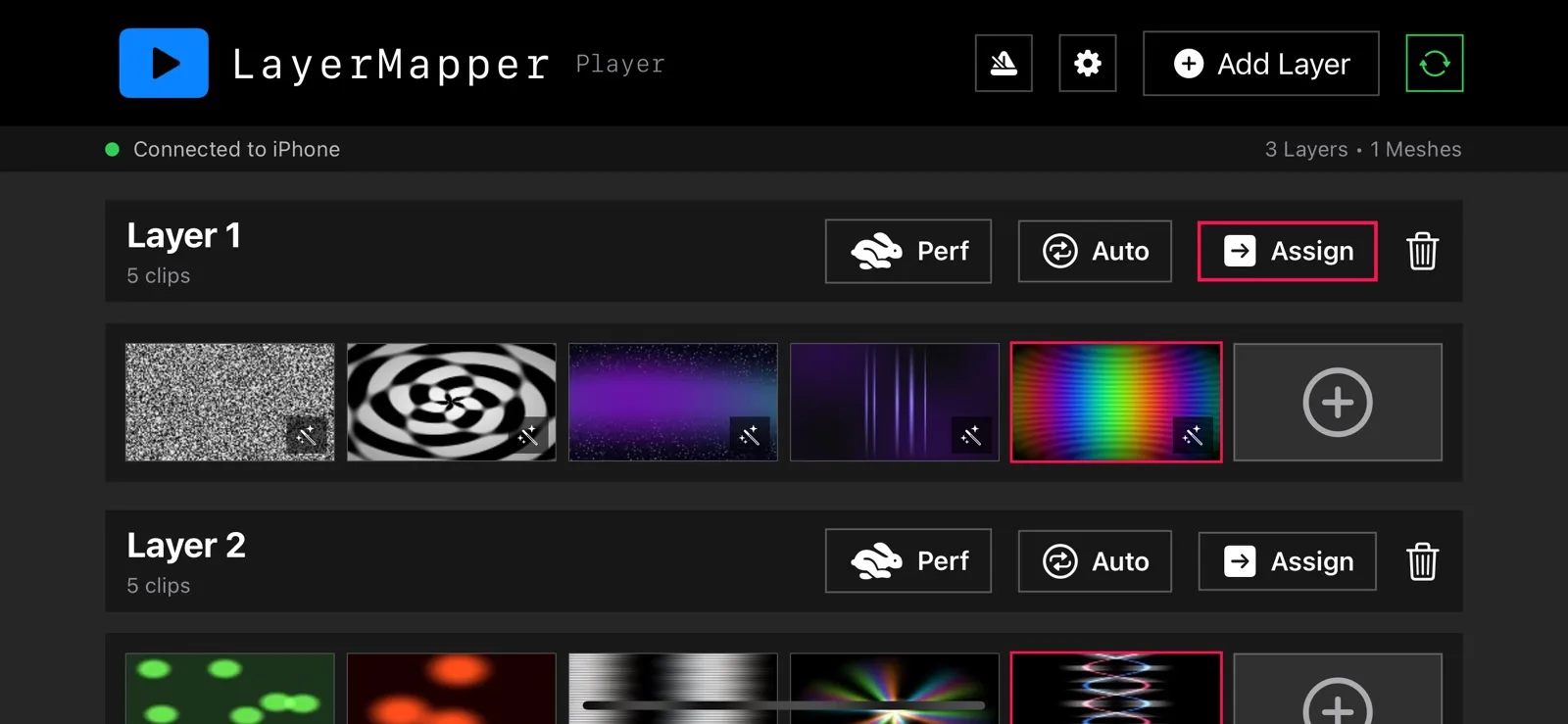The height and width of the screenshot is (724, 1568).
Task: Click 'Connected to iPhone' status text
Action: tap(236, 149)
